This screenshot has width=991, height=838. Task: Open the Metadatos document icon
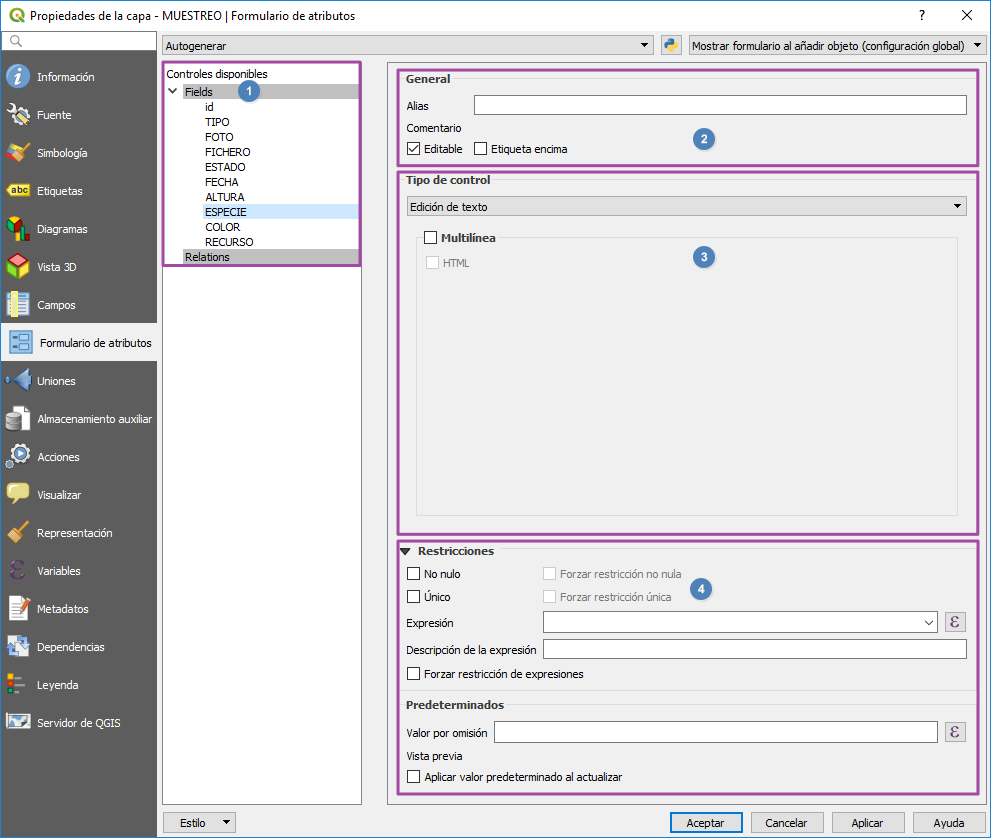[x=18, y=608]
